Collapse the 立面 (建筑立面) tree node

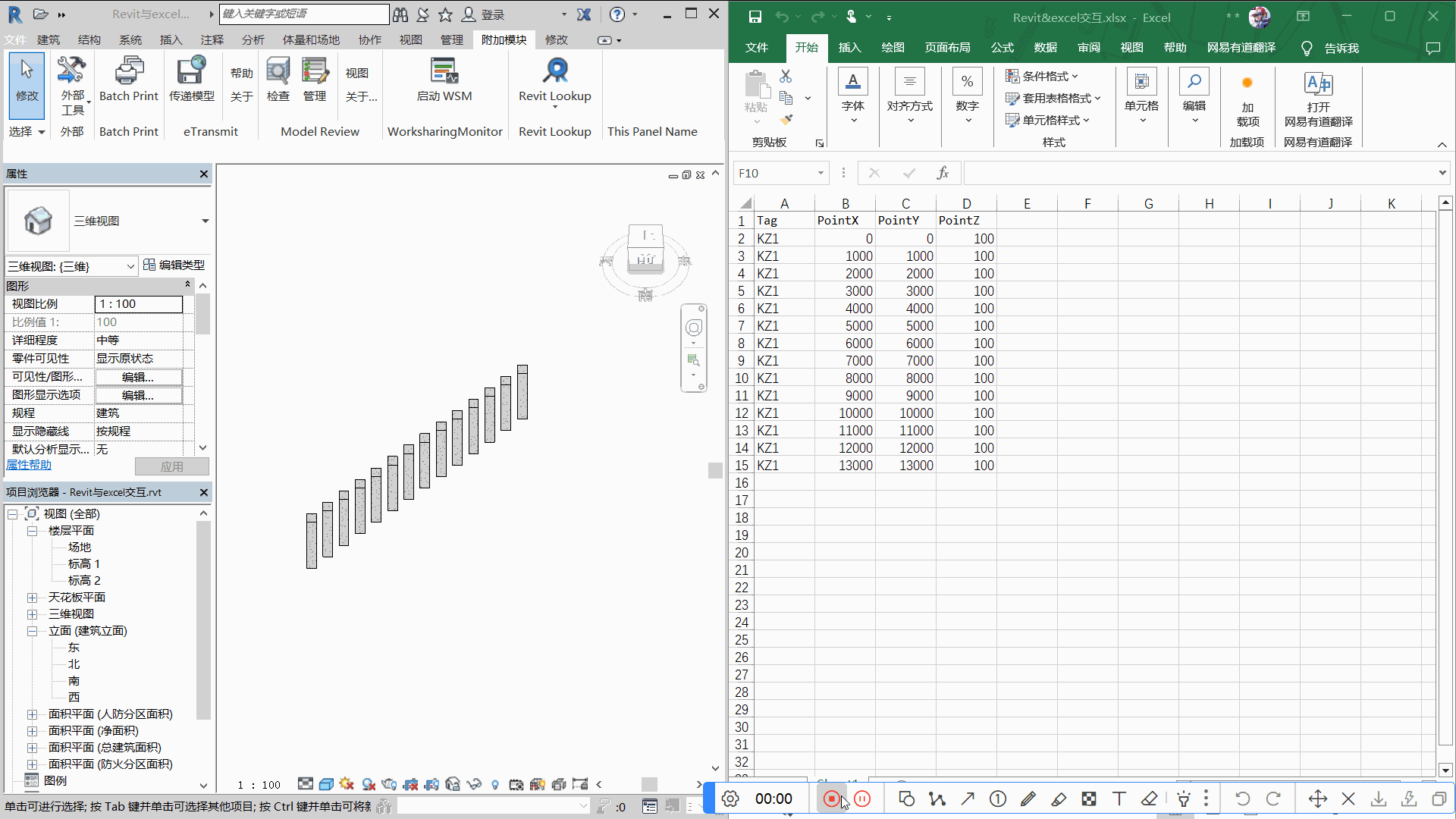pyautogui.click(x=33, y=631)
